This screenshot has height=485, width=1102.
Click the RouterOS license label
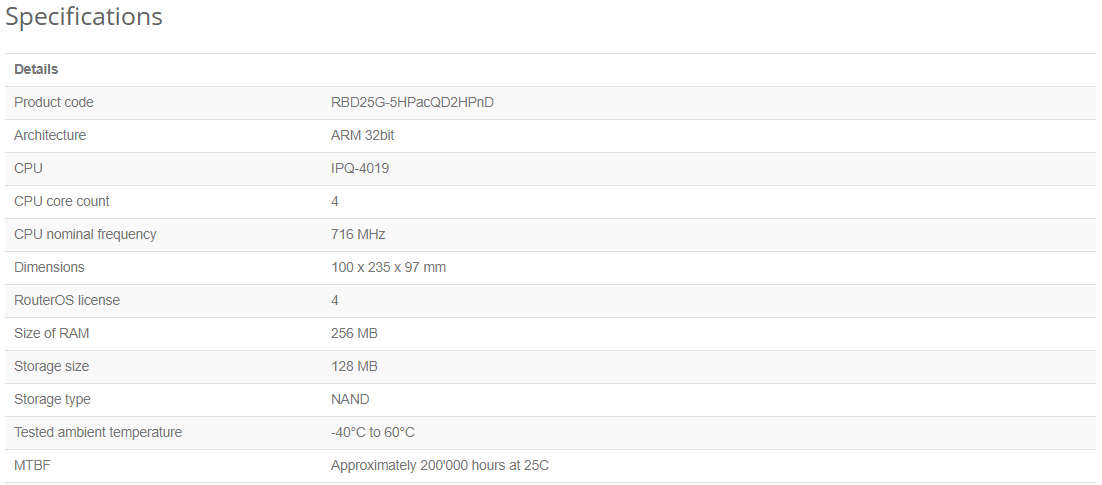click(x=67, y=301)
